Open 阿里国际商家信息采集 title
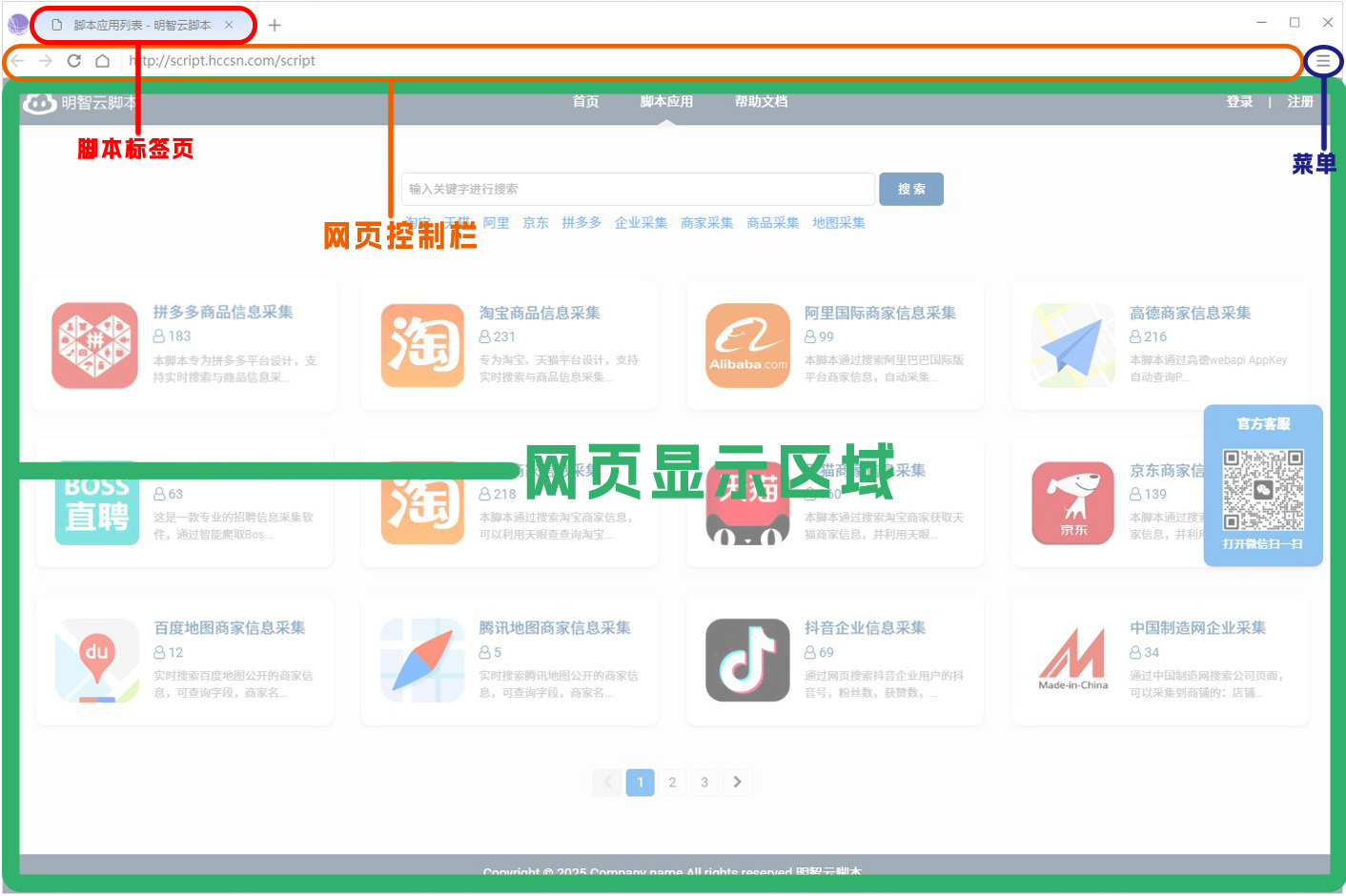This screenshot has width=1346, height=896. point(880,313)
